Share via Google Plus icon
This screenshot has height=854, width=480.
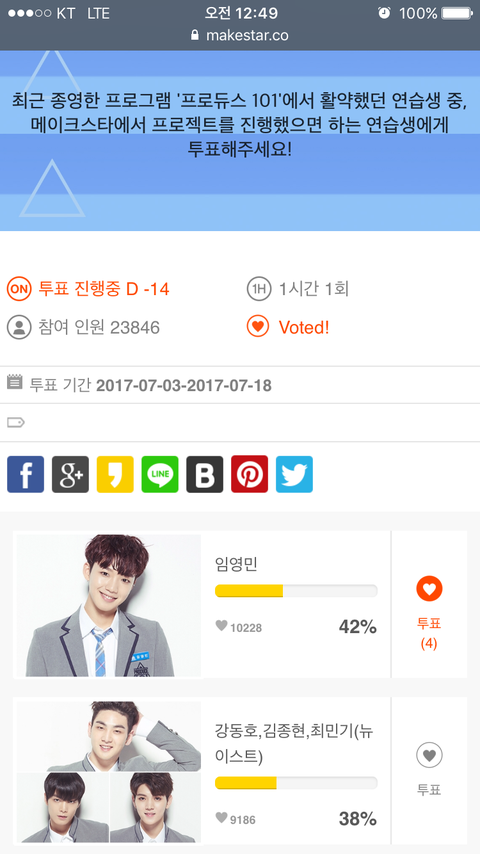(70, 474)
